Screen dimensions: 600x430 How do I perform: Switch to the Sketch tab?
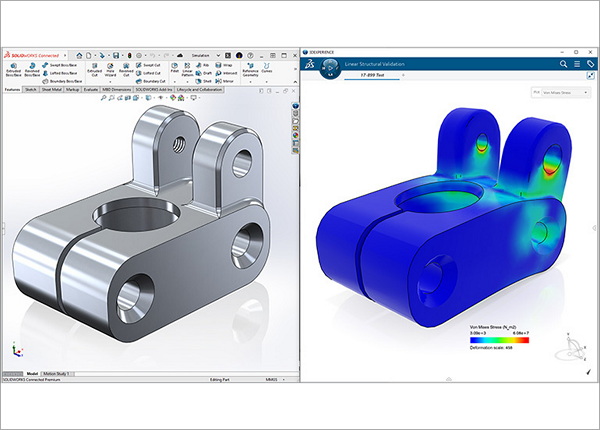[31, 90]
